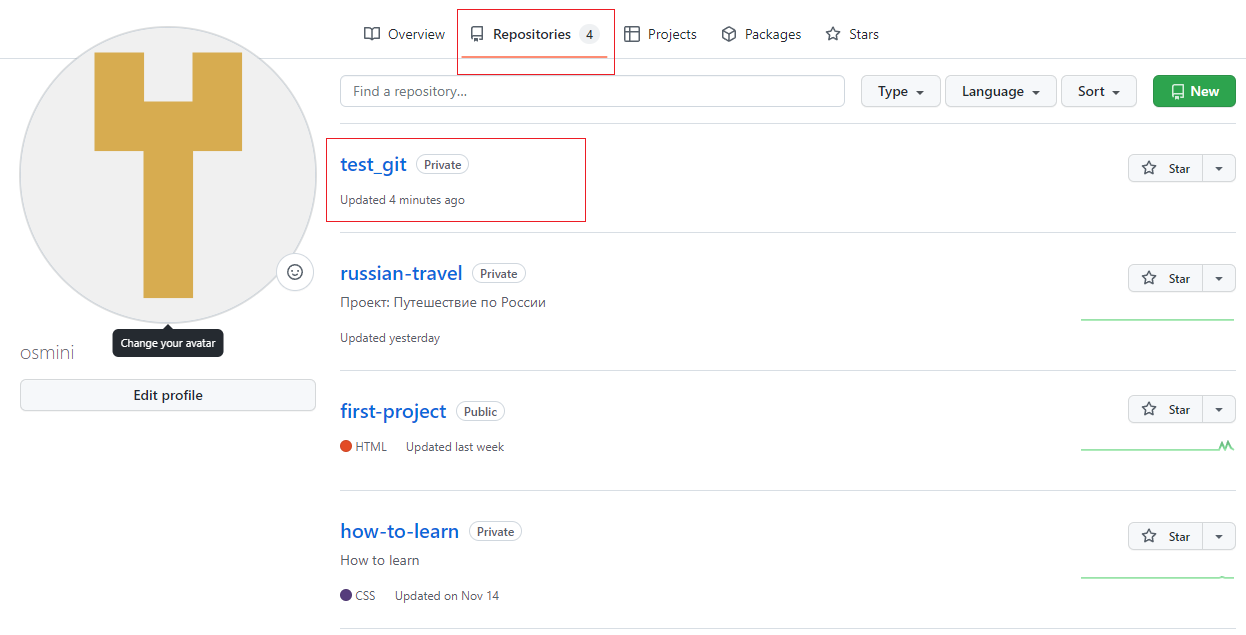Open the Type filter dropdown
1246x635 pixels.
[x=901, y=91]
